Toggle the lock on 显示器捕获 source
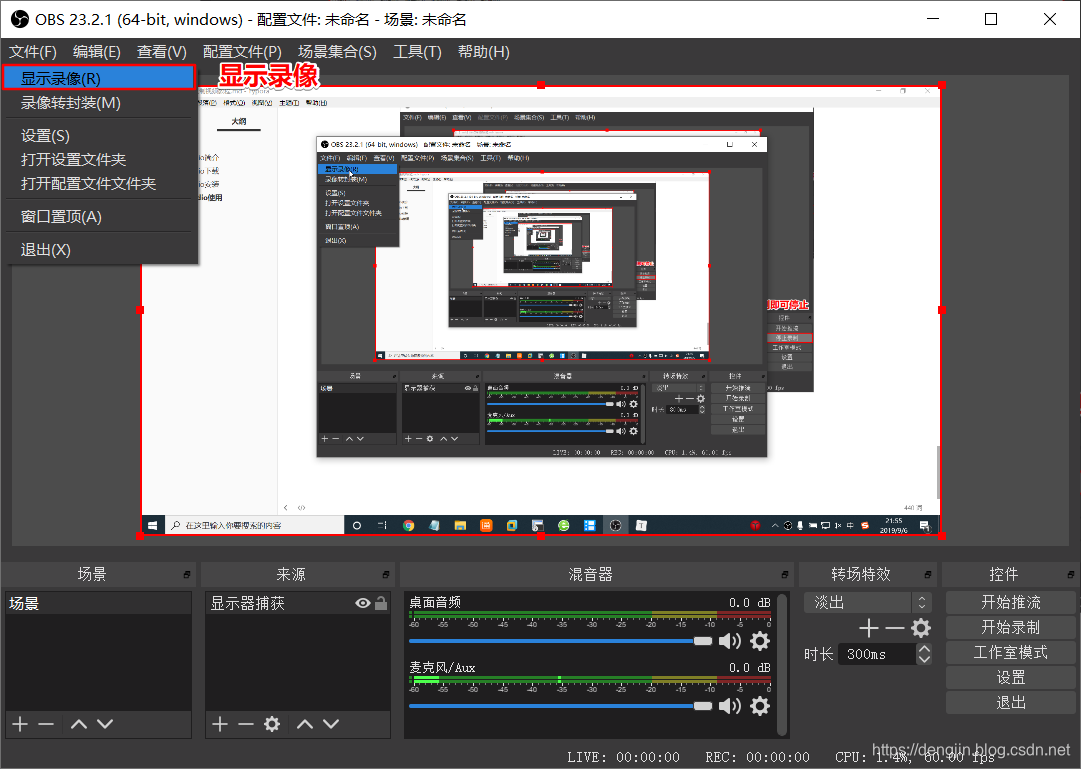 click(x=381, y=603)
